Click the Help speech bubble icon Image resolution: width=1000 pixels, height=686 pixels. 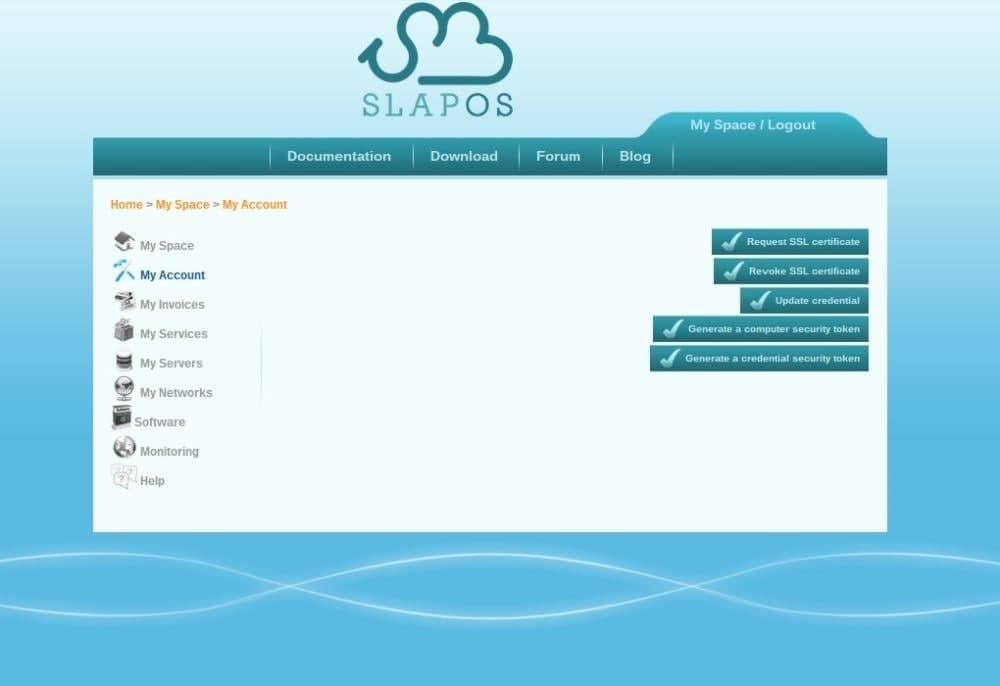point(124,476)
